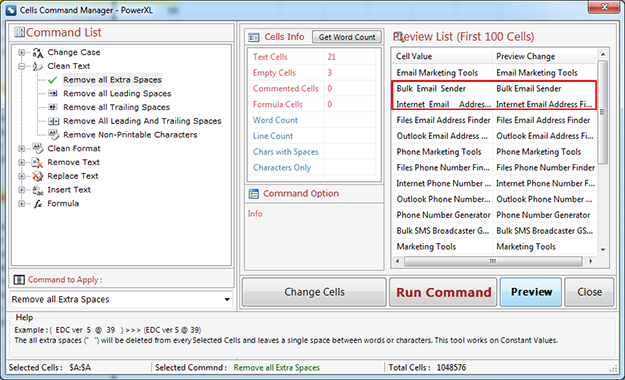This screenshot has width=625, height=380.
Task: Click the PowerXL title bar app icon
Action: [11, 10]
